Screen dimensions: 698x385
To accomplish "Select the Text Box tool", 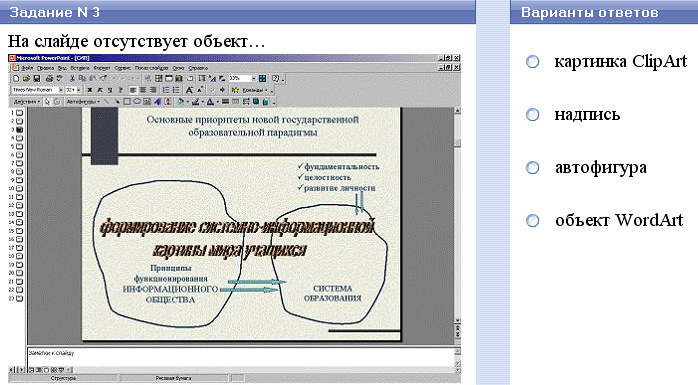I will click(x=147, y=101).
